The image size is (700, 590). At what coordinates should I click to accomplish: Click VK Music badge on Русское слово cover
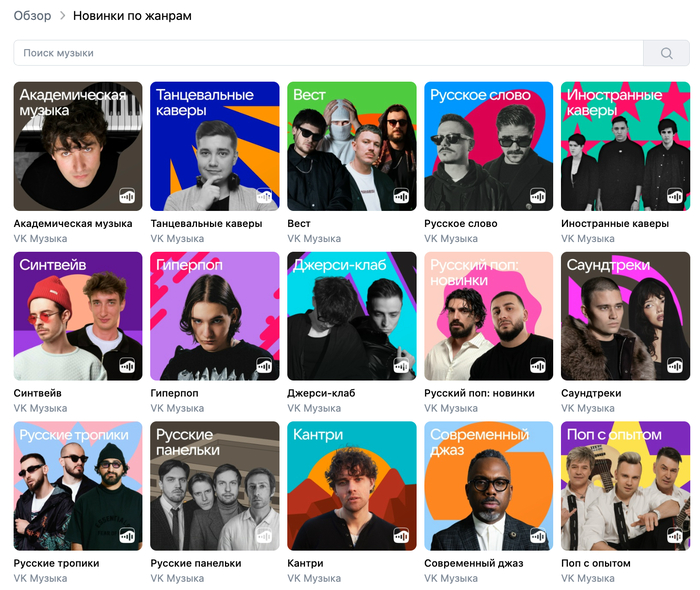point(538,196)
